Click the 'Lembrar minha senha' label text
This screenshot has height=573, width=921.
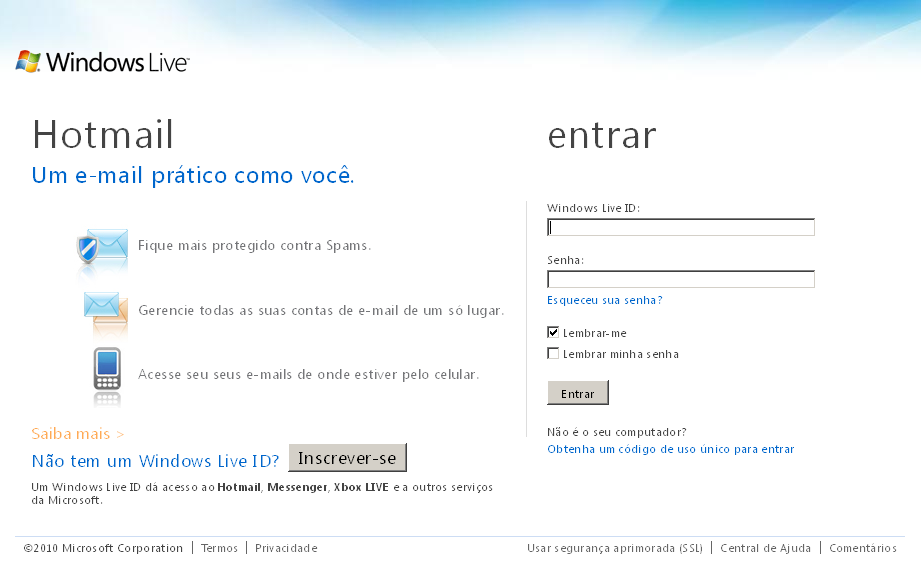621,354
